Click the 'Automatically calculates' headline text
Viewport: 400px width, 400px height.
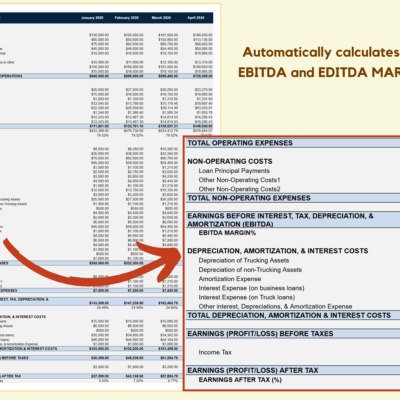click(x=321, y=53)
